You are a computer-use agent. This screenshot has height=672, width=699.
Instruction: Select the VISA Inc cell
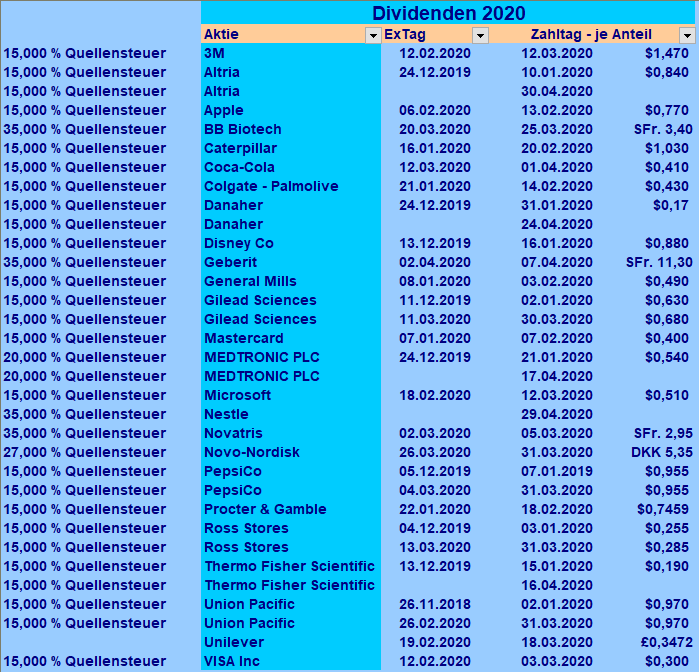tap(291, 661)
